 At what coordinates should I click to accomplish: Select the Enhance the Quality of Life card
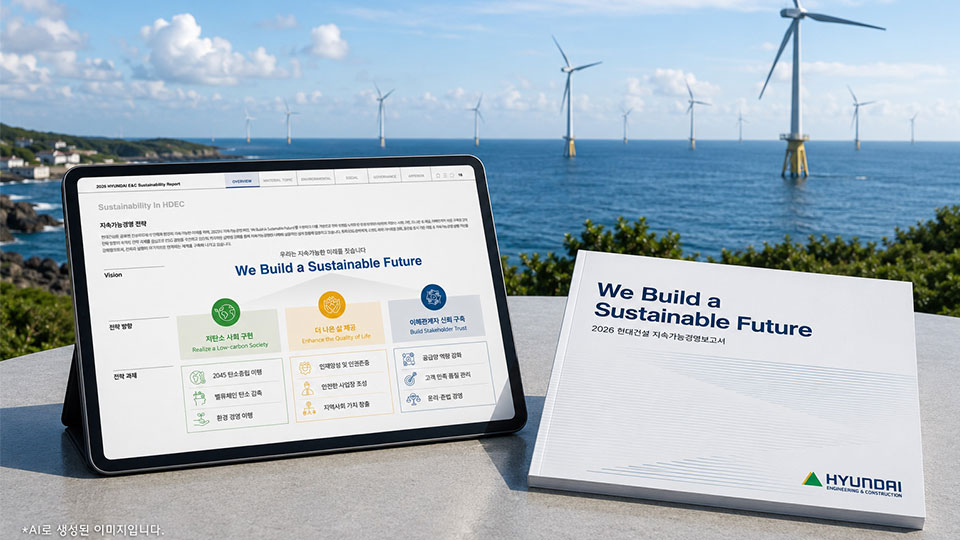click(336, 324)
